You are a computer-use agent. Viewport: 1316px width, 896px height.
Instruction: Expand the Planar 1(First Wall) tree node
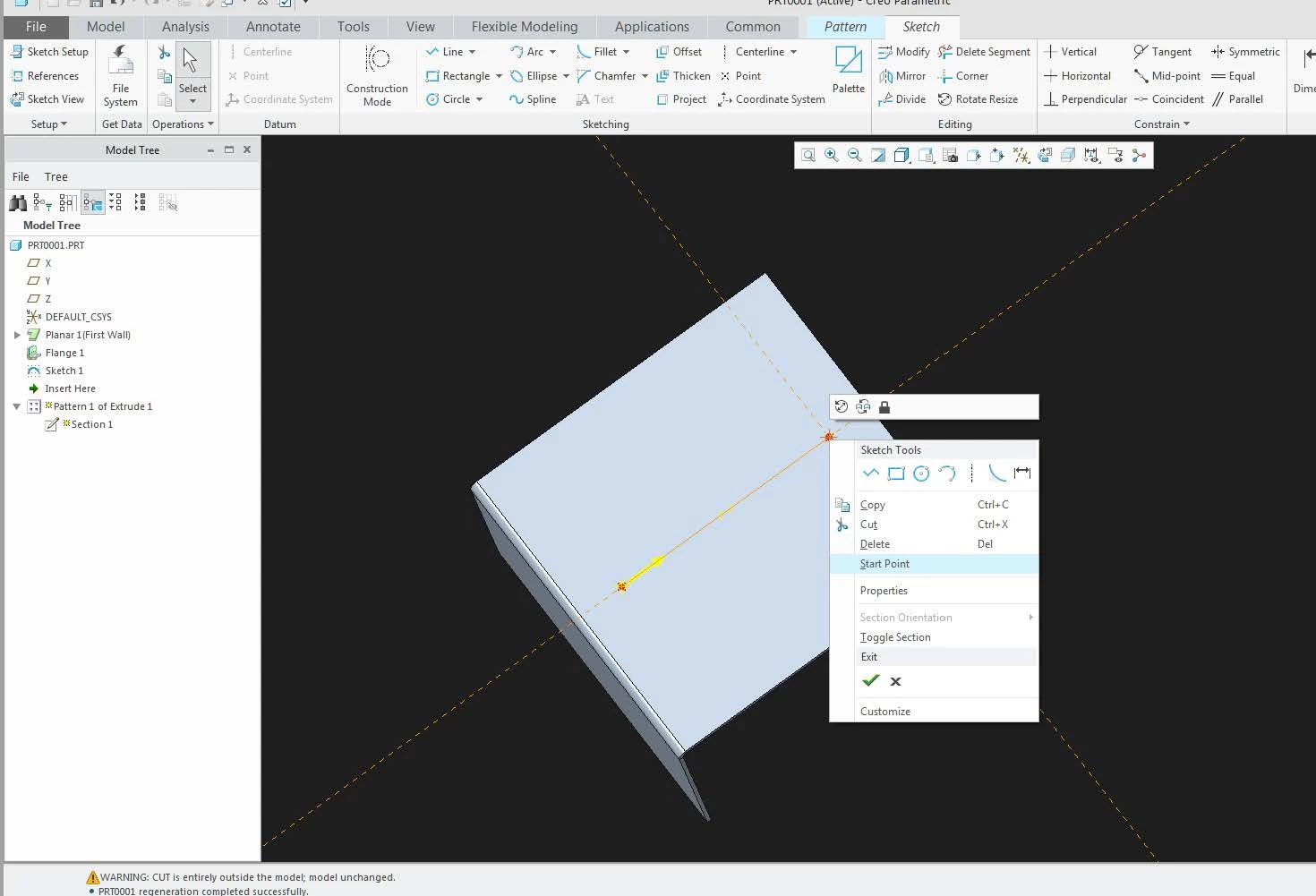tap(16, 335)
